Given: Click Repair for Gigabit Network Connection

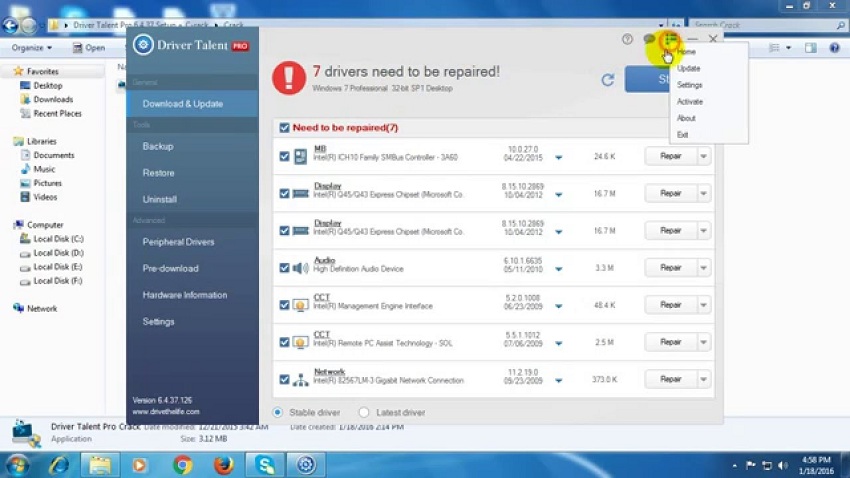Looking at the screenshot, I should click(671, 379).
